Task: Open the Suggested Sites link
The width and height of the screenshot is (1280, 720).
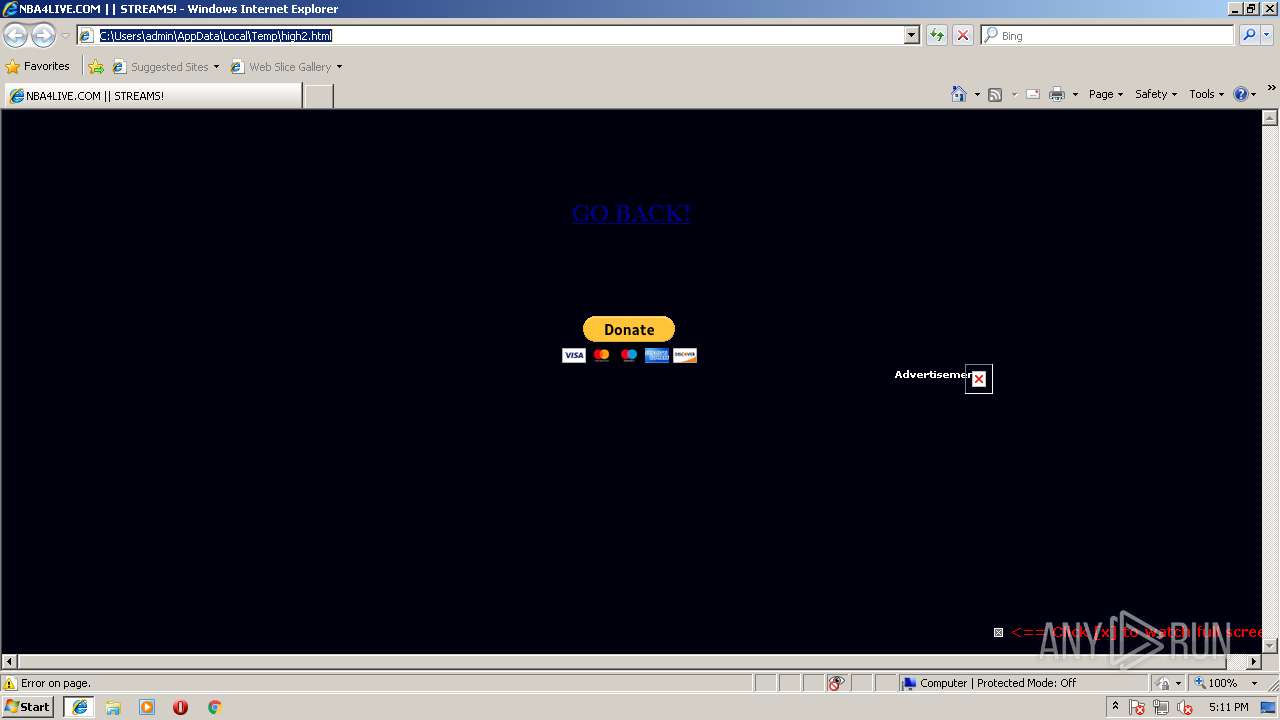Action: [165, 67]
